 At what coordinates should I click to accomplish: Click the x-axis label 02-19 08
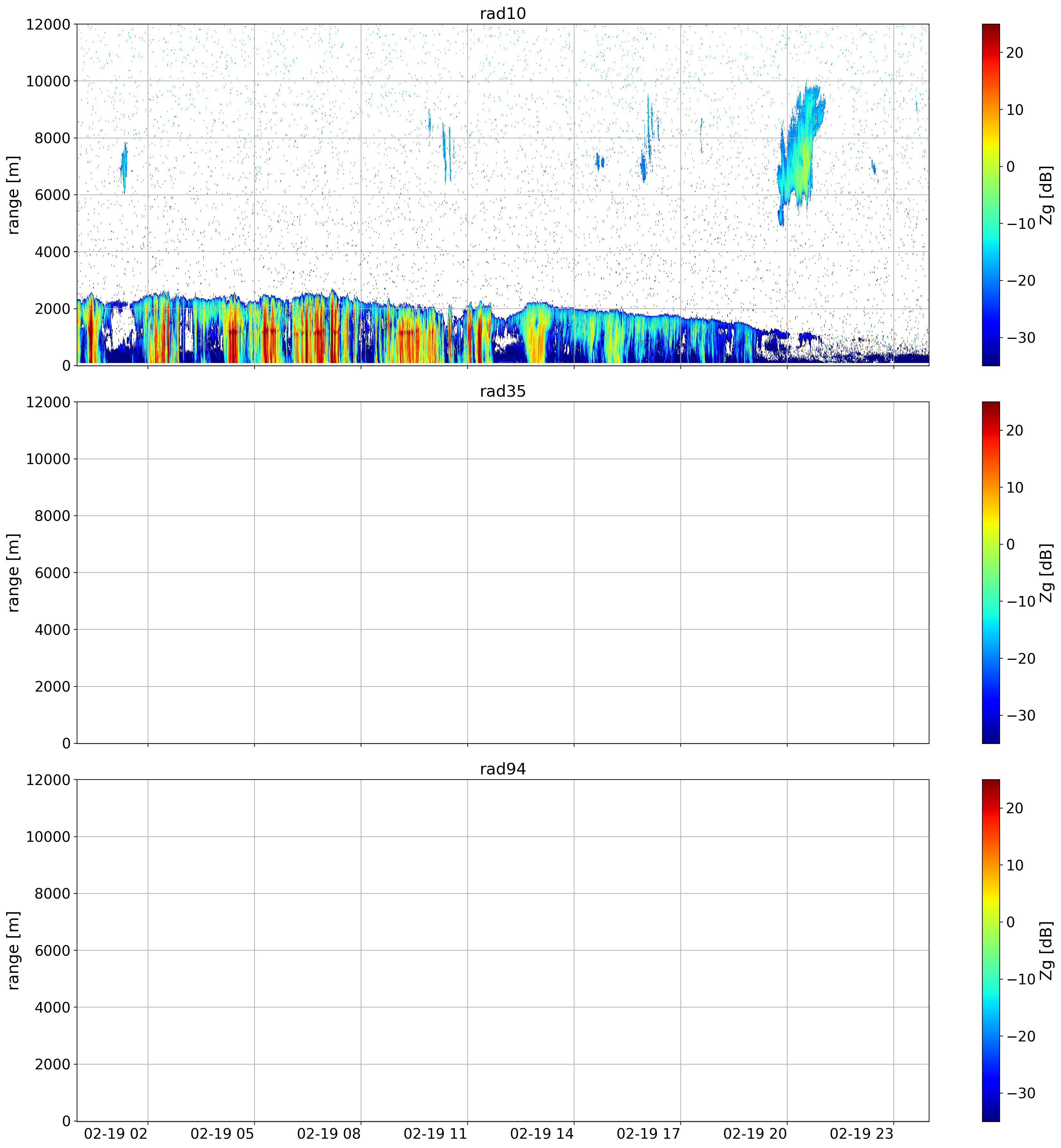pyautogui.click(x=329, y=1134)
